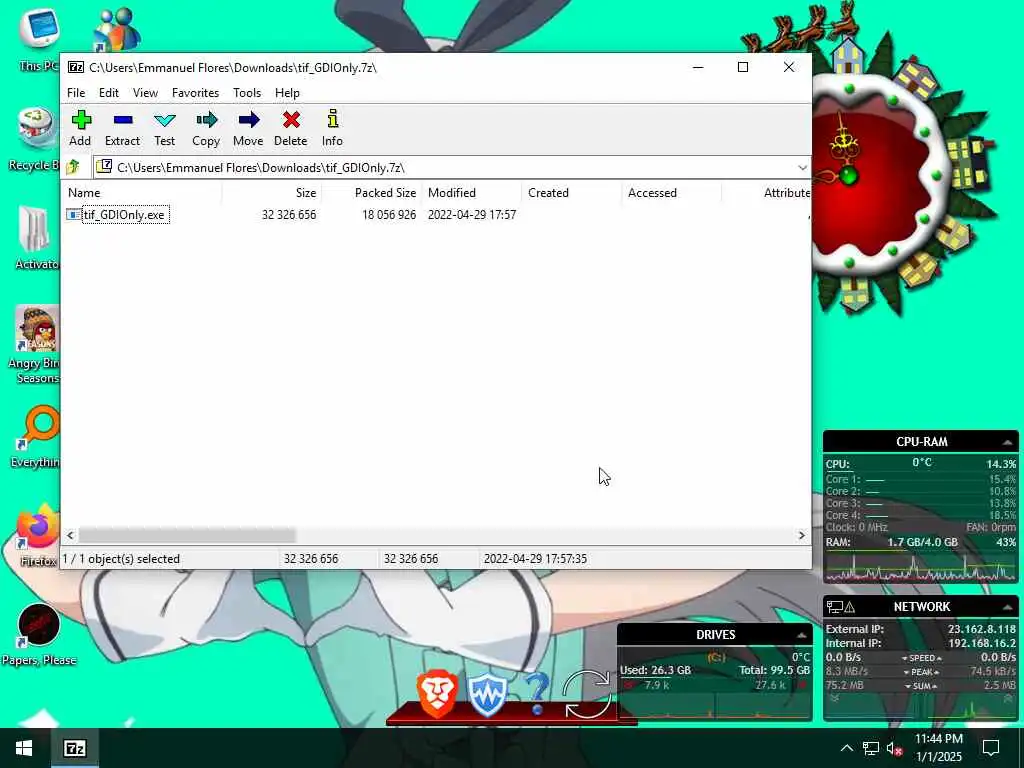Sort by the Packed Size column header

coord(372,193)
